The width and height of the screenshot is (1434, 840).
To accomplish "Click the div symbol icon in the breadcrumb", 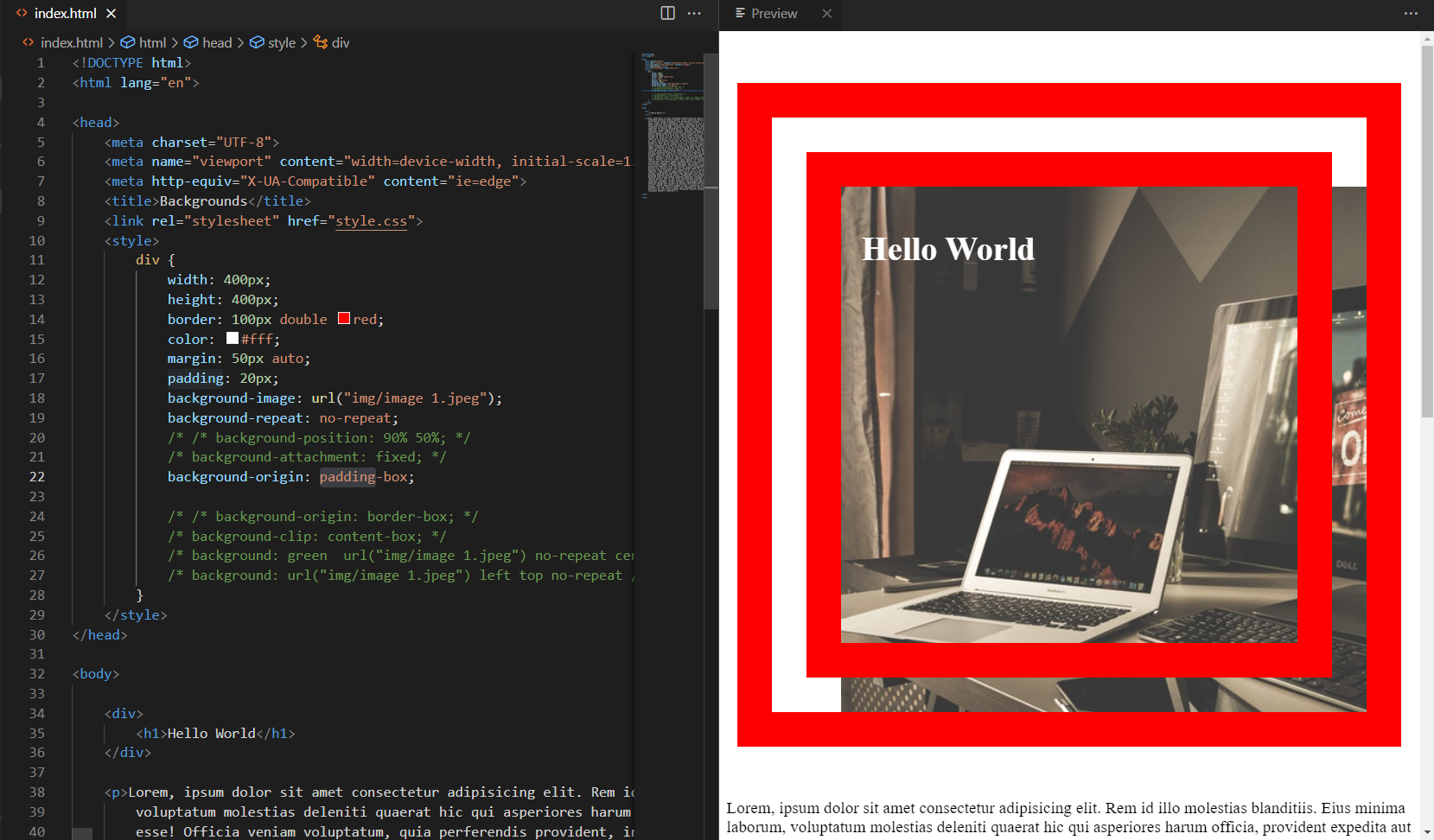I will [318, 41].
